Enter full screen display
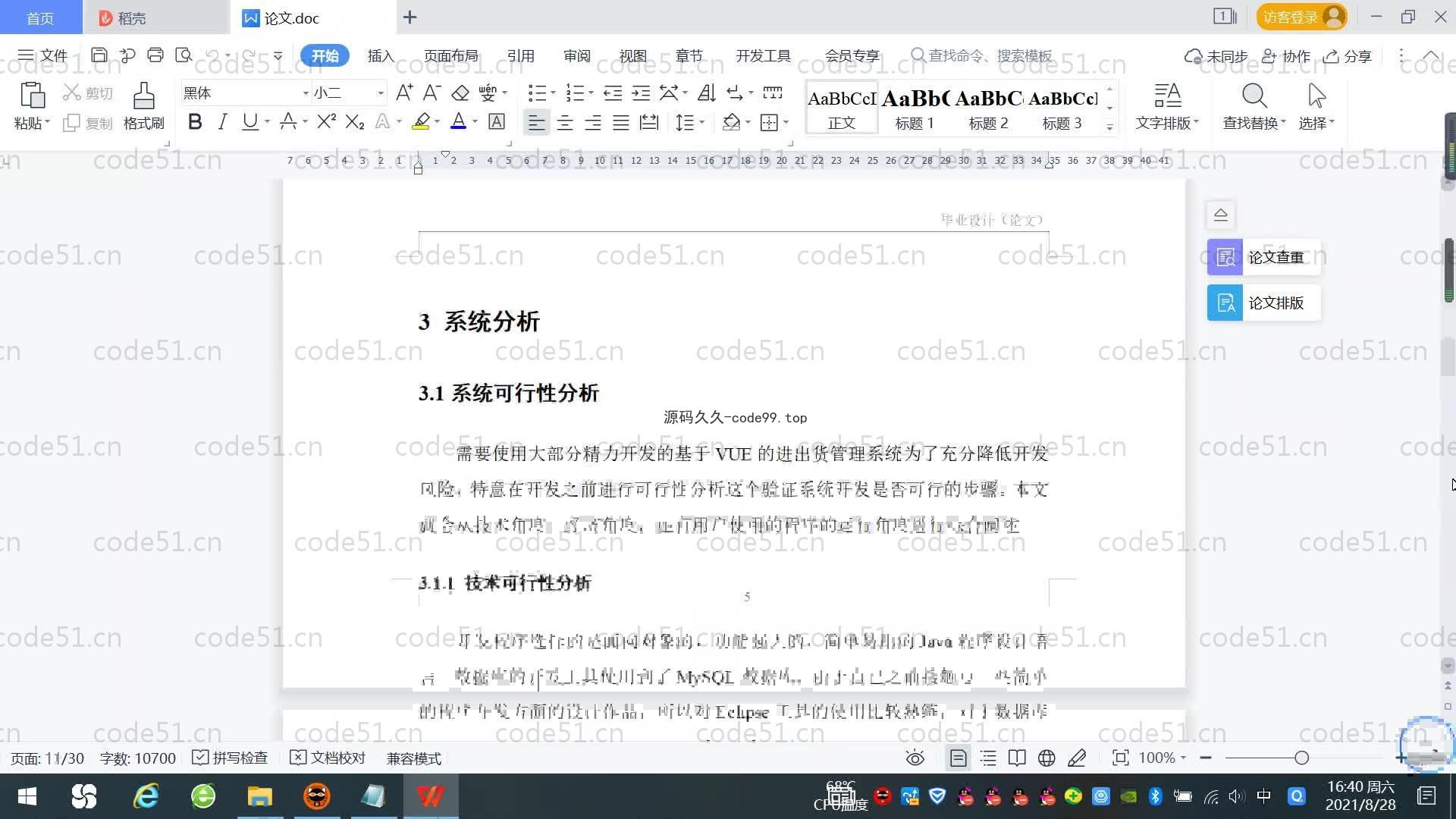The height and width of the screenshot is (819, 1456). tap(1120, 758)
